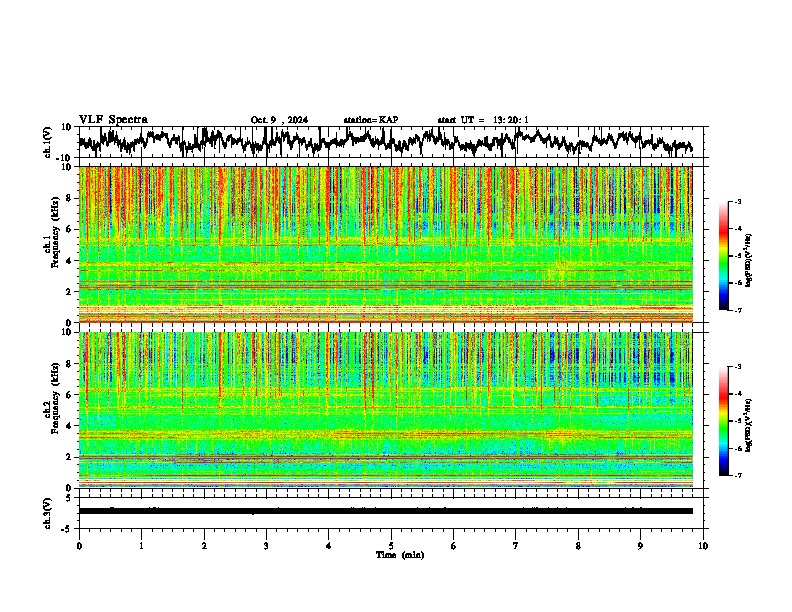Click the ch.2 frequency tick label "2"

pos(69,457)
